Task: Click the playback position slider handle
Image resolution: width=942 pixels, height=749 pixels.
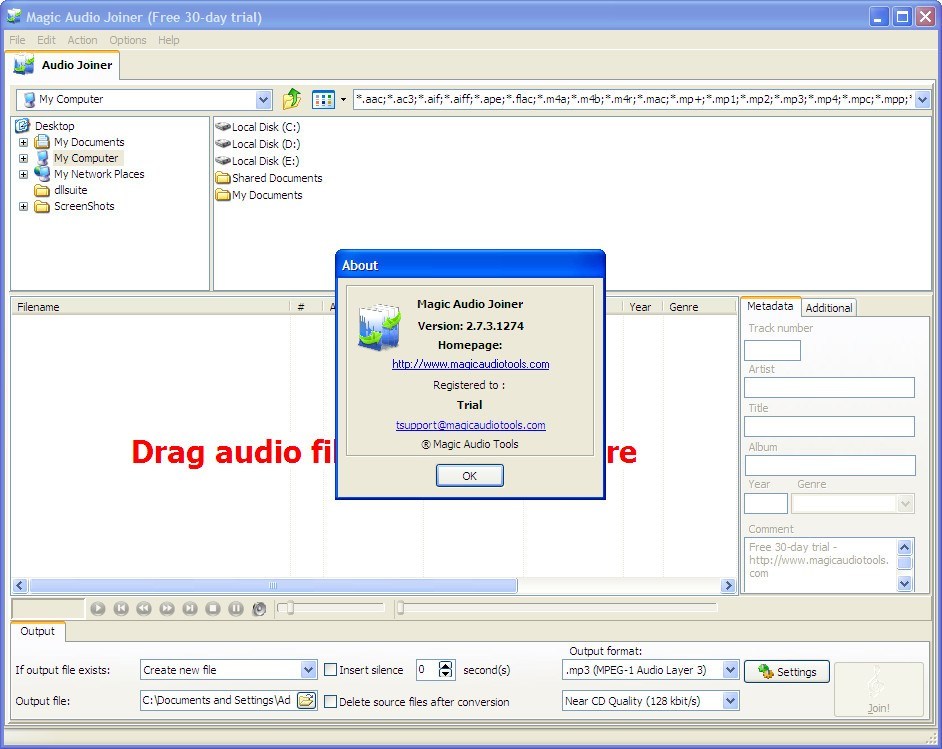Action: point(400,608)
